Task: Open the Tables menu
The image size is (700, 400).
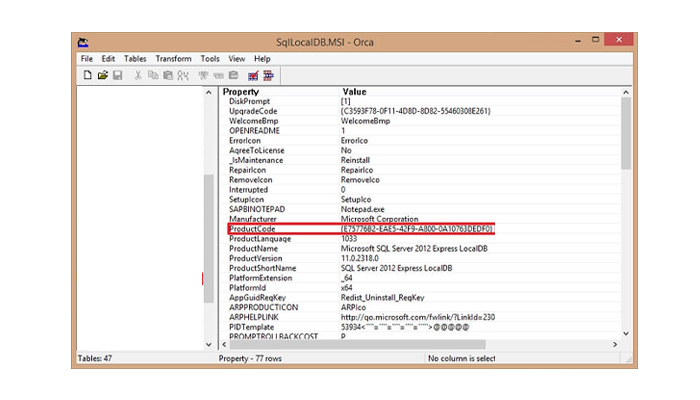Action: click(135, 58)
